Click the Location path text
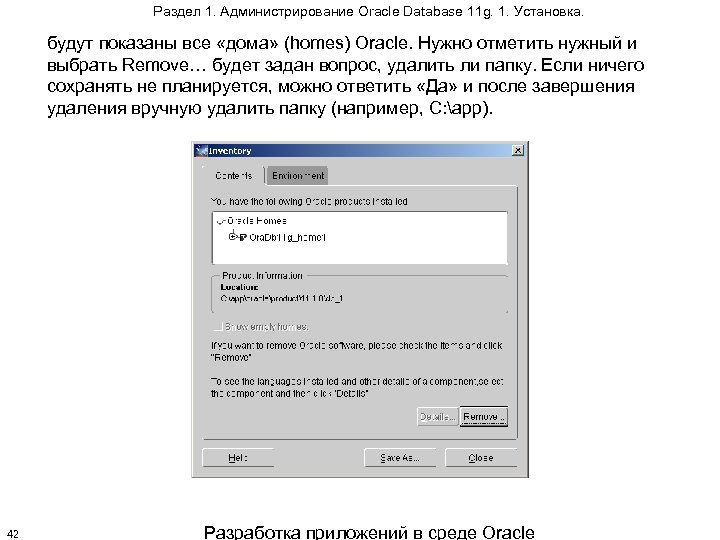The width and height of the screenshot is (720, 540). coord(281,298)
